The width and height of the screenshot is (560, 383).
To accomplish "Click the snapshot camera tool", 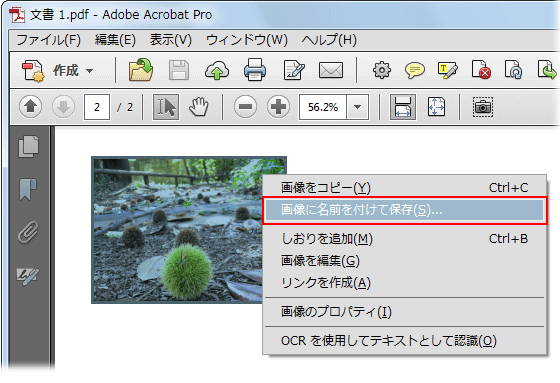I will pyautogui.click(x=483, y=107).
